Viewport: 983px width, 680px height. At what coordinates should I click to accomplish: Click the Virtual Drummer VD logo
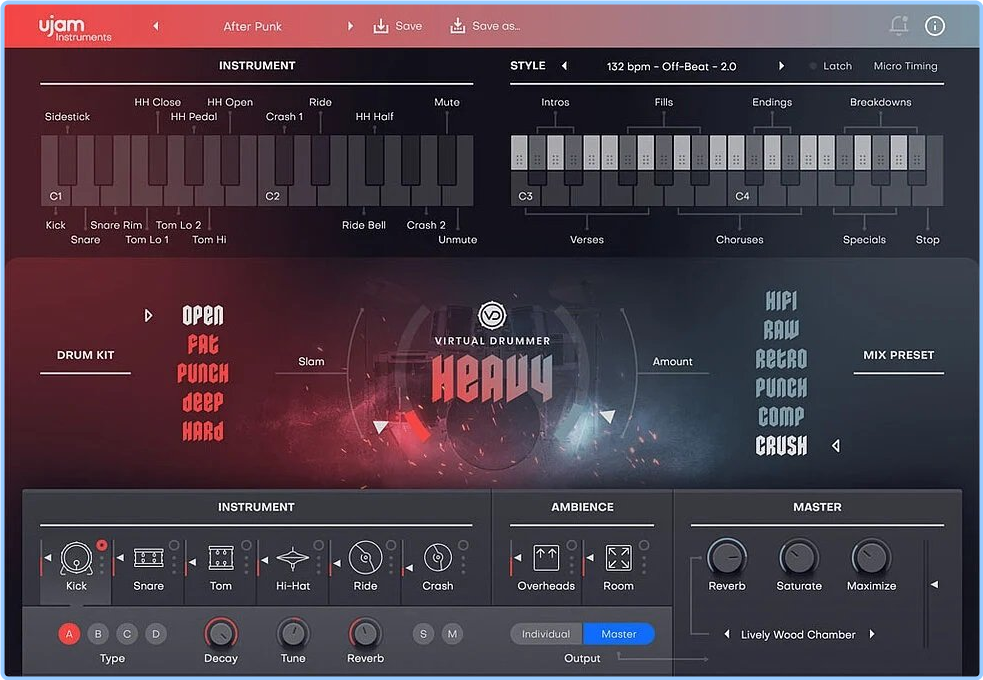tap(492, 315)
